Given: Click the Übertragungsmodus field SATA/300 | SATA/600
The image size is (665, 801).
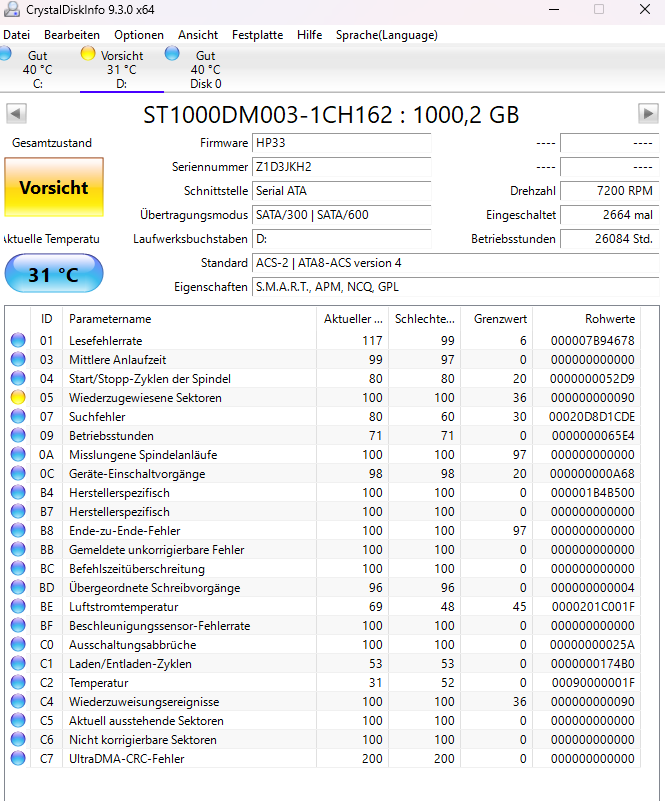Looking at the screenshot, I should click(342, 215).
